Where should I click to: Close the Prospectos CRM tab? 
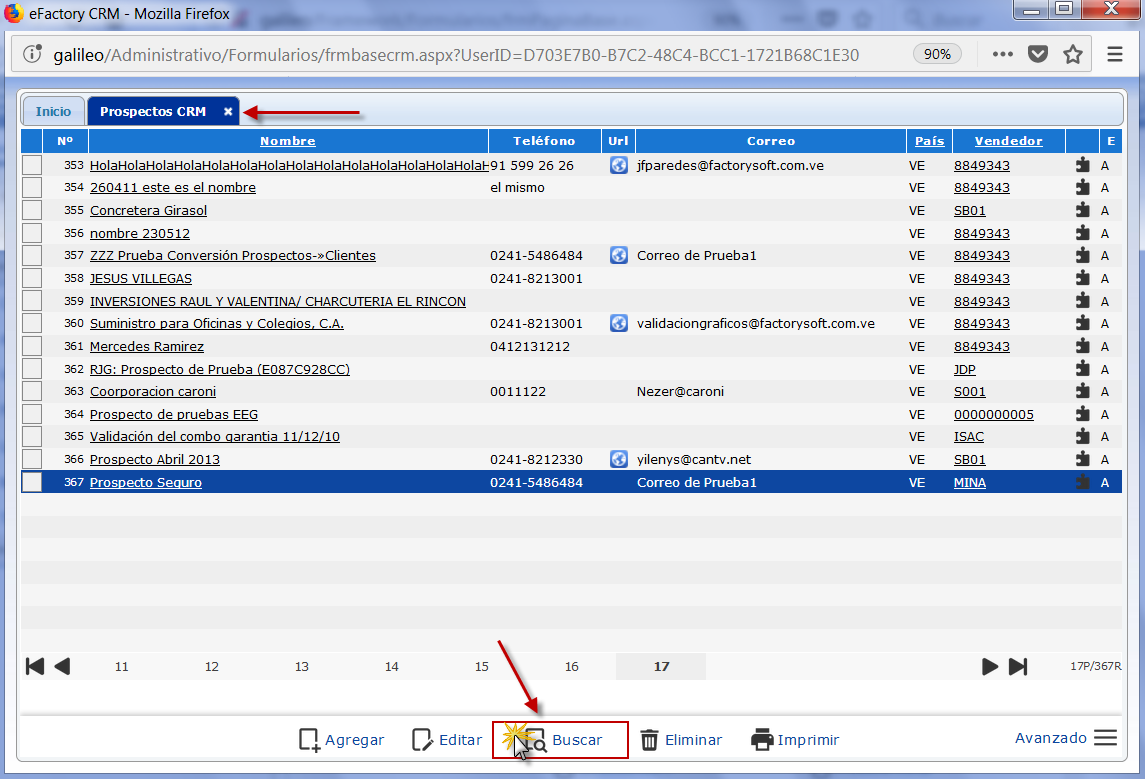228,112
